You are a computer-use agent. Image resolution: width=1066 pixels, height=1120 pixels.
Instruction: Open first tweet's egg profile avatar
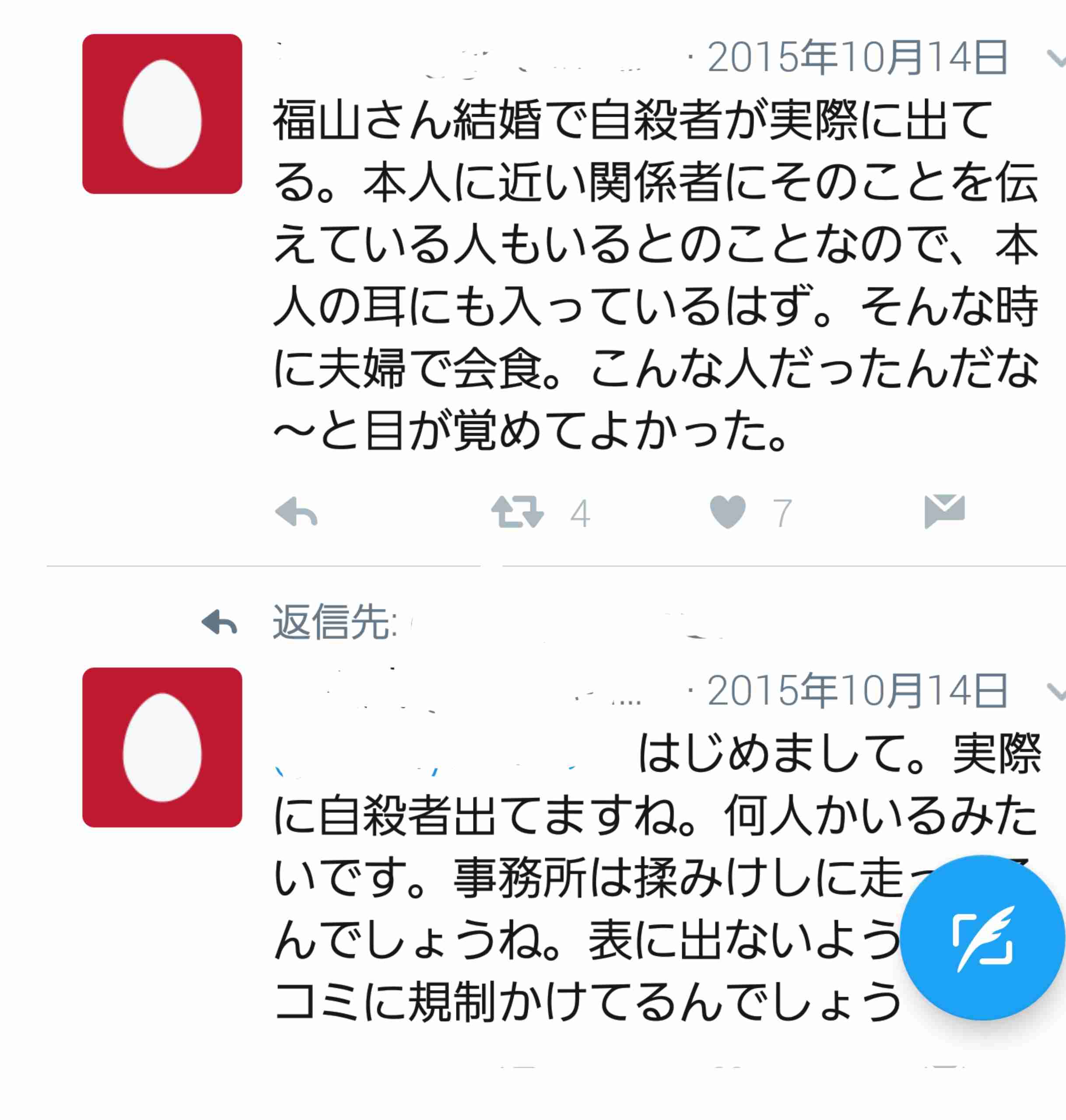(162, 114)
